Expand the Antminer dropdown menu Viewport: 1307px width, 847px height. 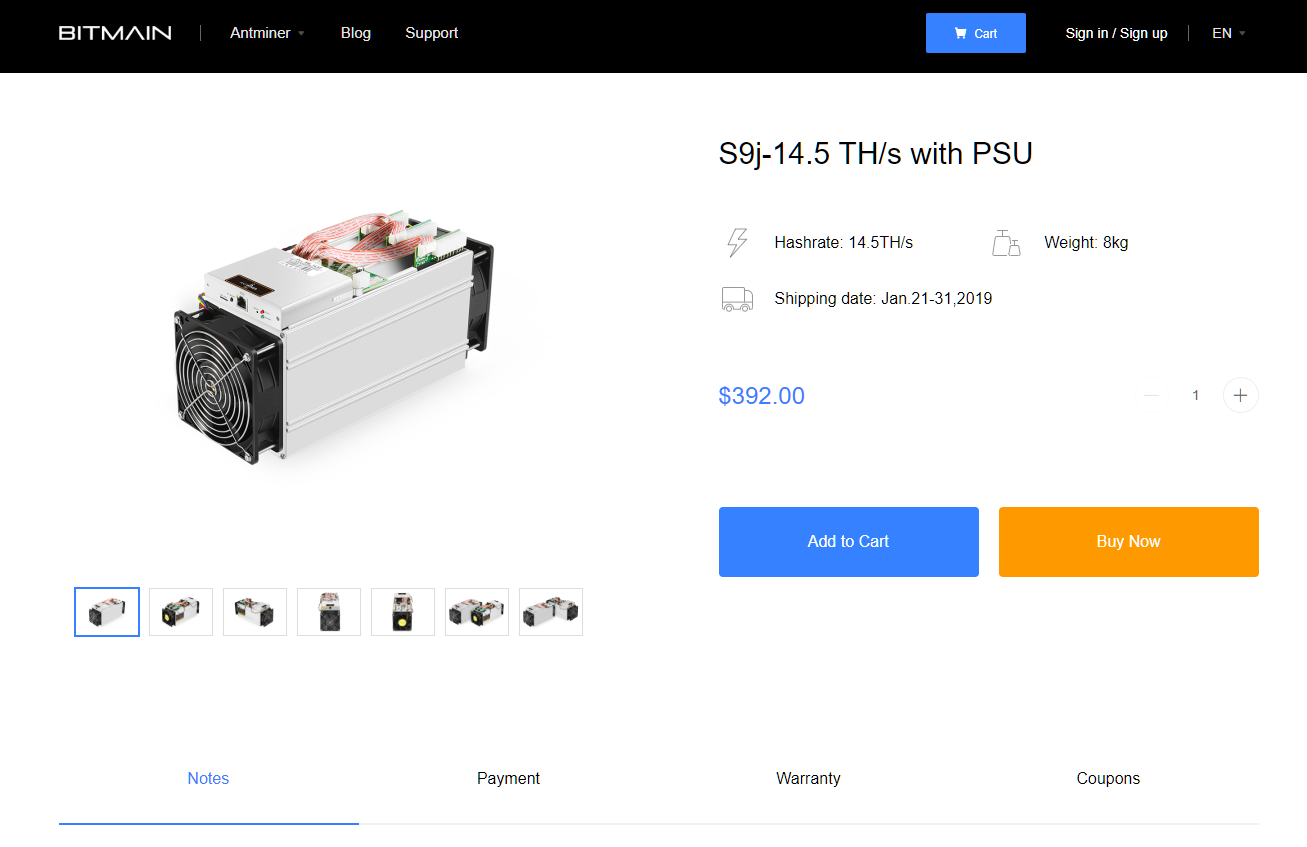[x=267, y=33]
